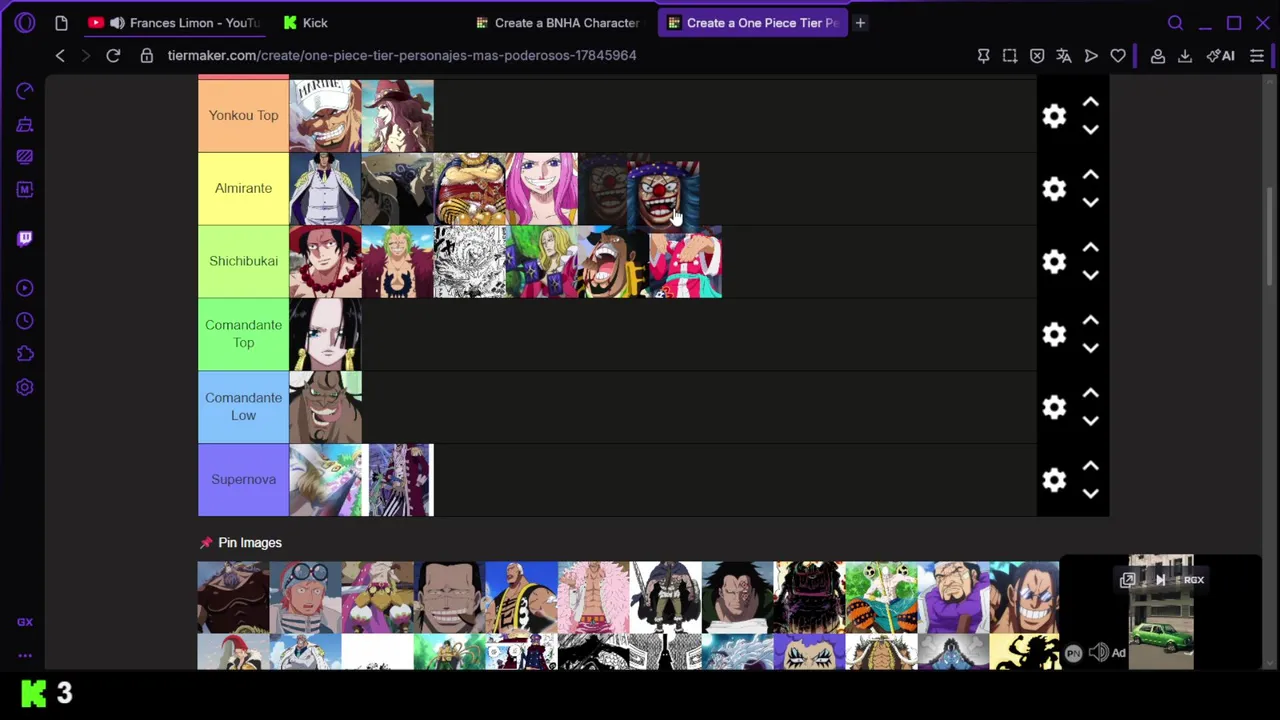Open settings gear for Comandante Low row
This screenshot has height=720, width=1280.
1054,407
